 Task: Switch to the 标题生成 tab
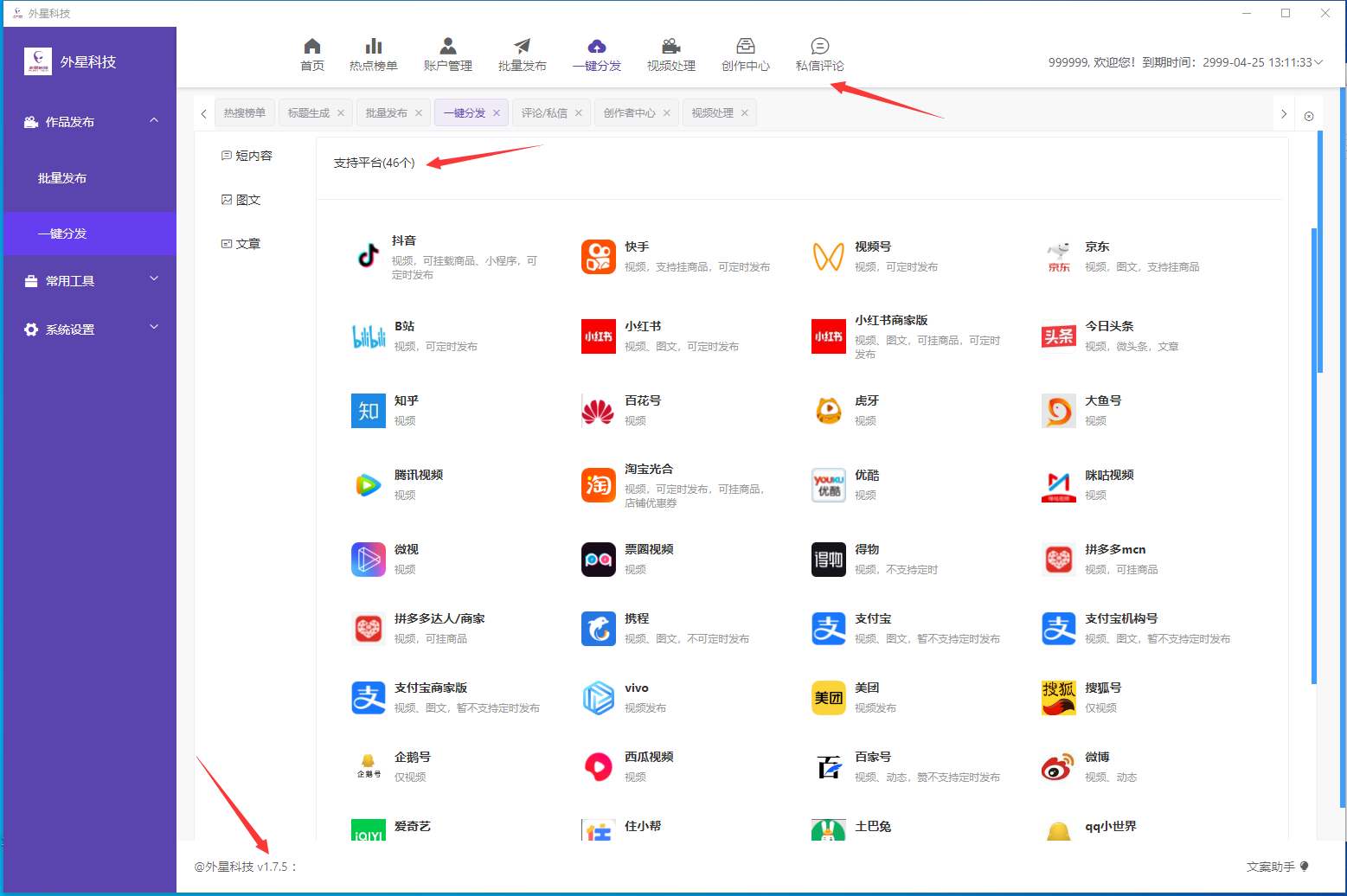pyautogui.click(x=309, y=113)
